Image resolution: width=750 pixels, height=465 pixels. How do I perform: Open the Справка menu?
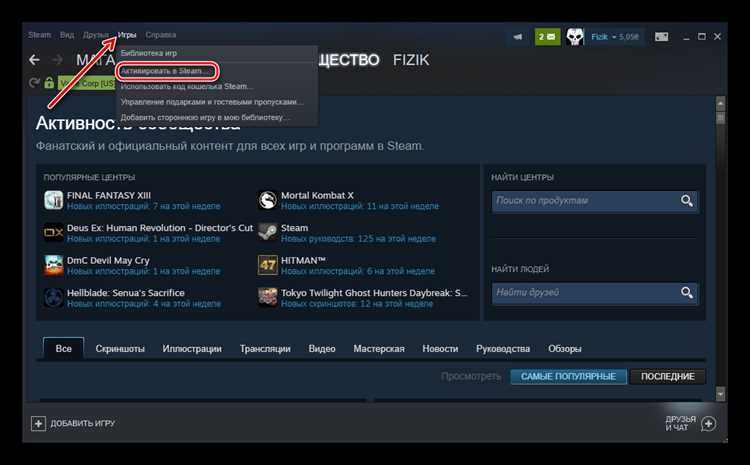click(161, 35)
